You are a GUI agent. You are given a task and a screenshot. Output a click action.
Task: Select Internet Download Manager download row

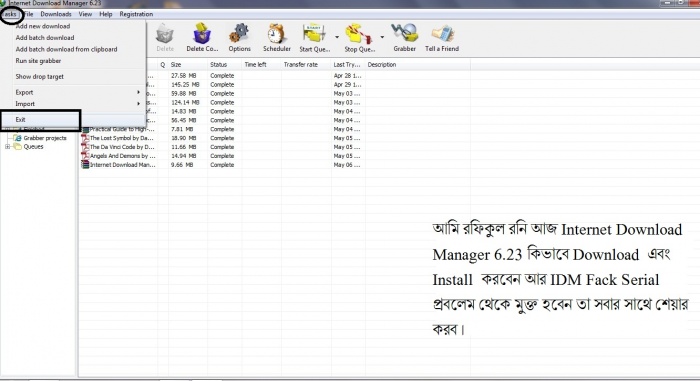coord(275,165)
